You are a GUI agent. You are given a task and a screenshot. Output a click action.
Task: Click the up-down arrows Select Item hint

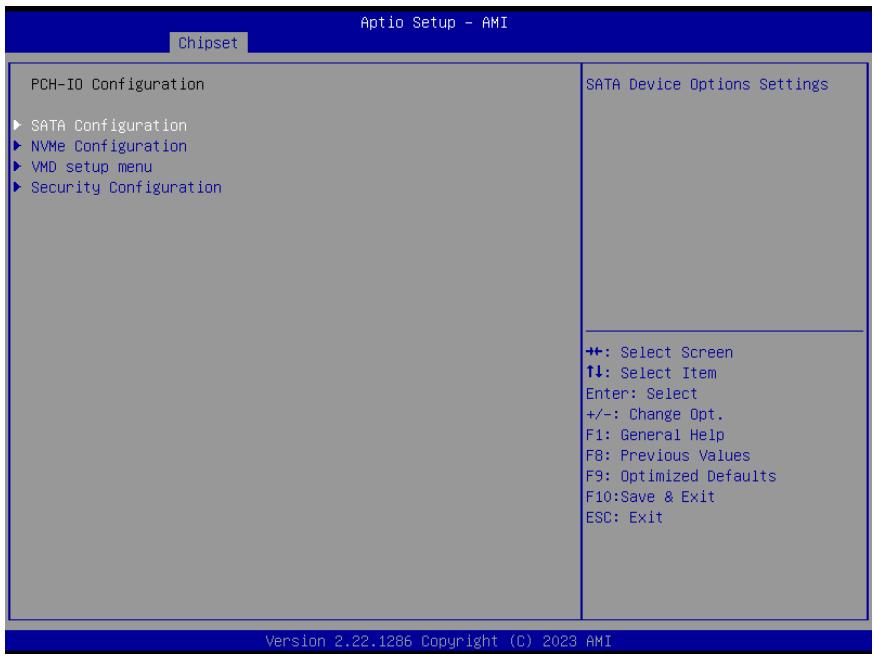tap(651, 373)
